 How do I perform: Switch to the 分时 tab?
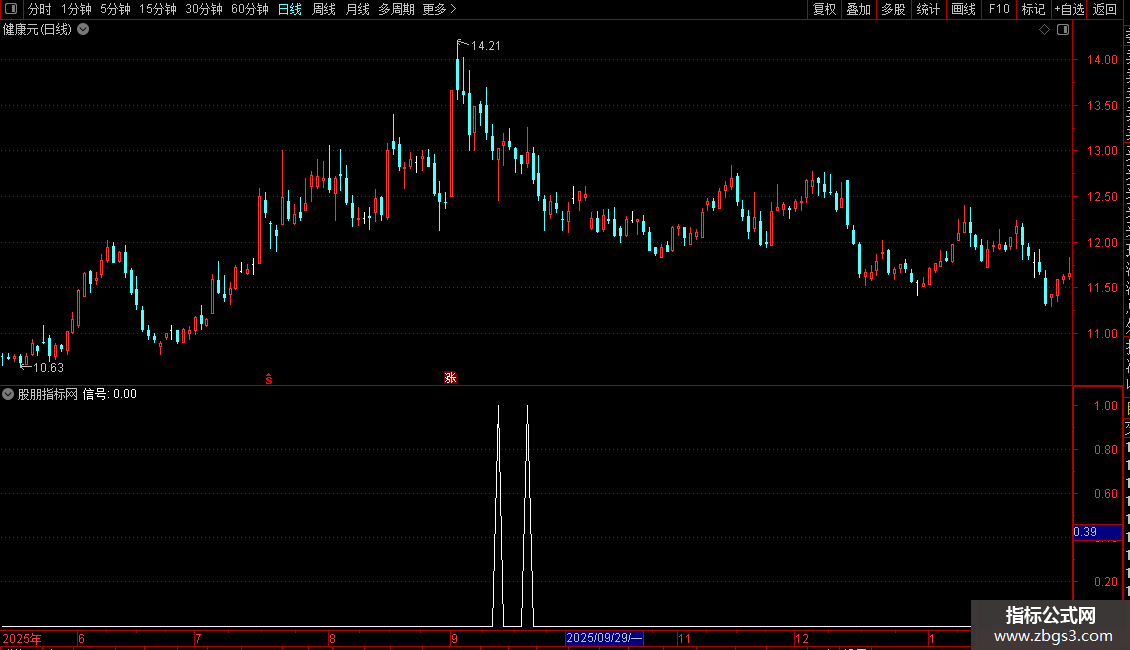[x=40, y=9]
